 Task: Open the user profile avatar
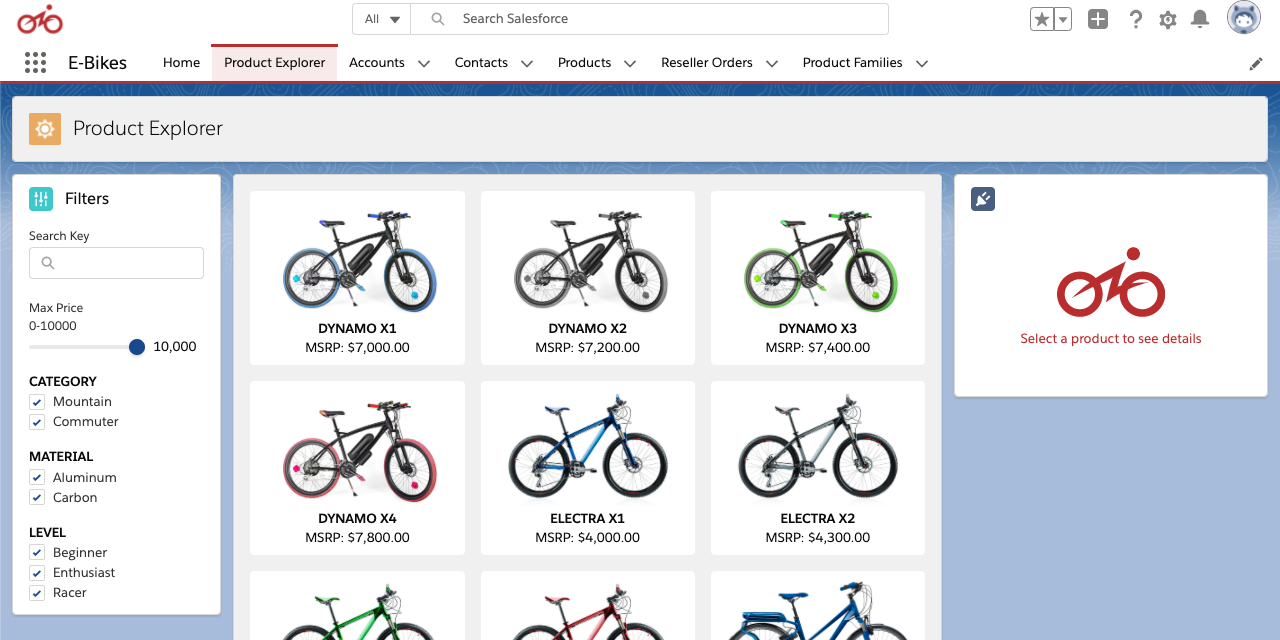coord(1244,18)
